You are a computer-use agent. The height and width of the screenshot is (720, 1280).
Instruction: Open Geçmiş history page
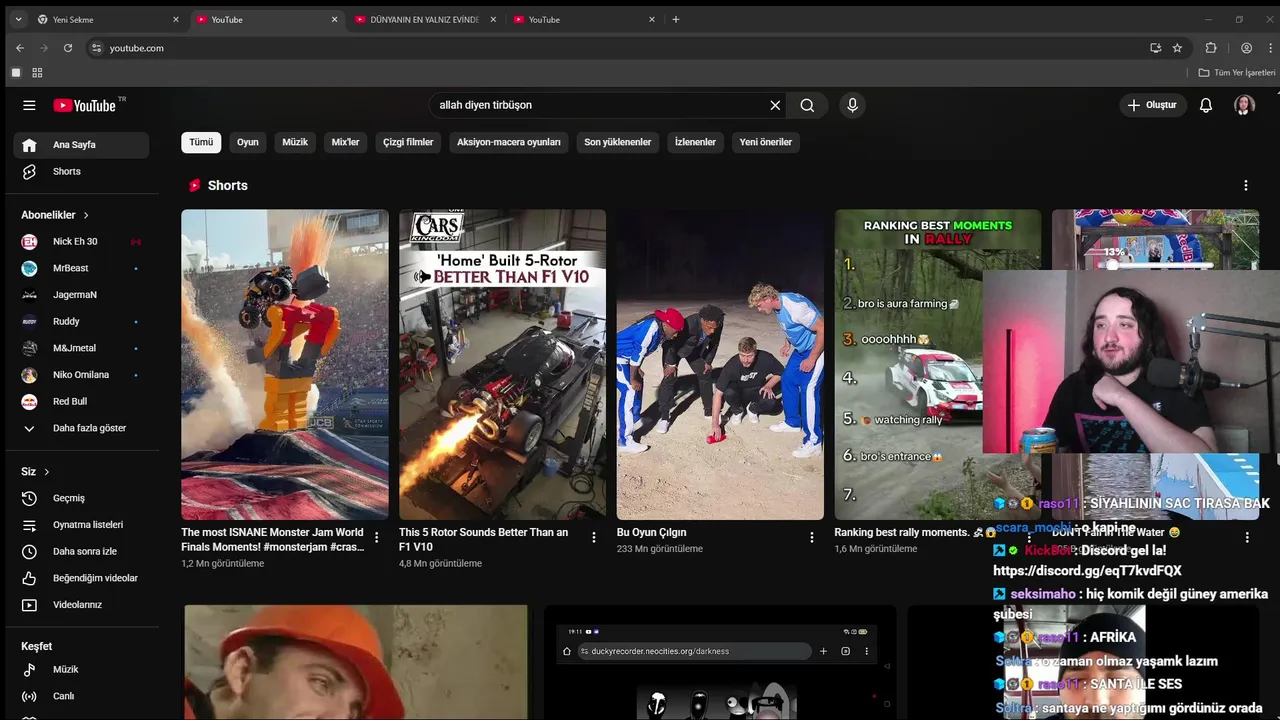pos(81,498)
